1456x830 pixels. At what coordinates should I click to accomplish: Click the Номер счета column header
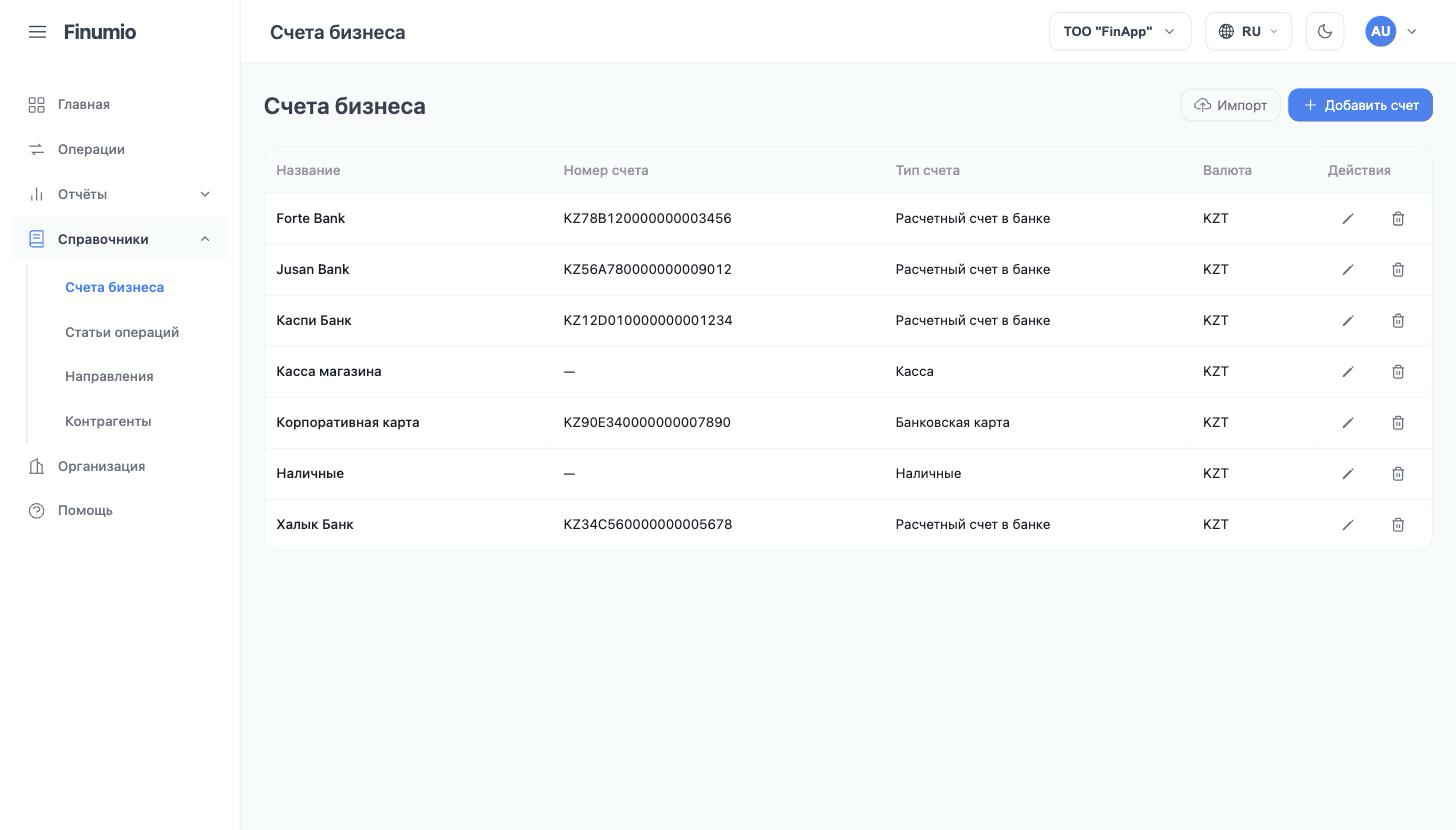point(606,171)
